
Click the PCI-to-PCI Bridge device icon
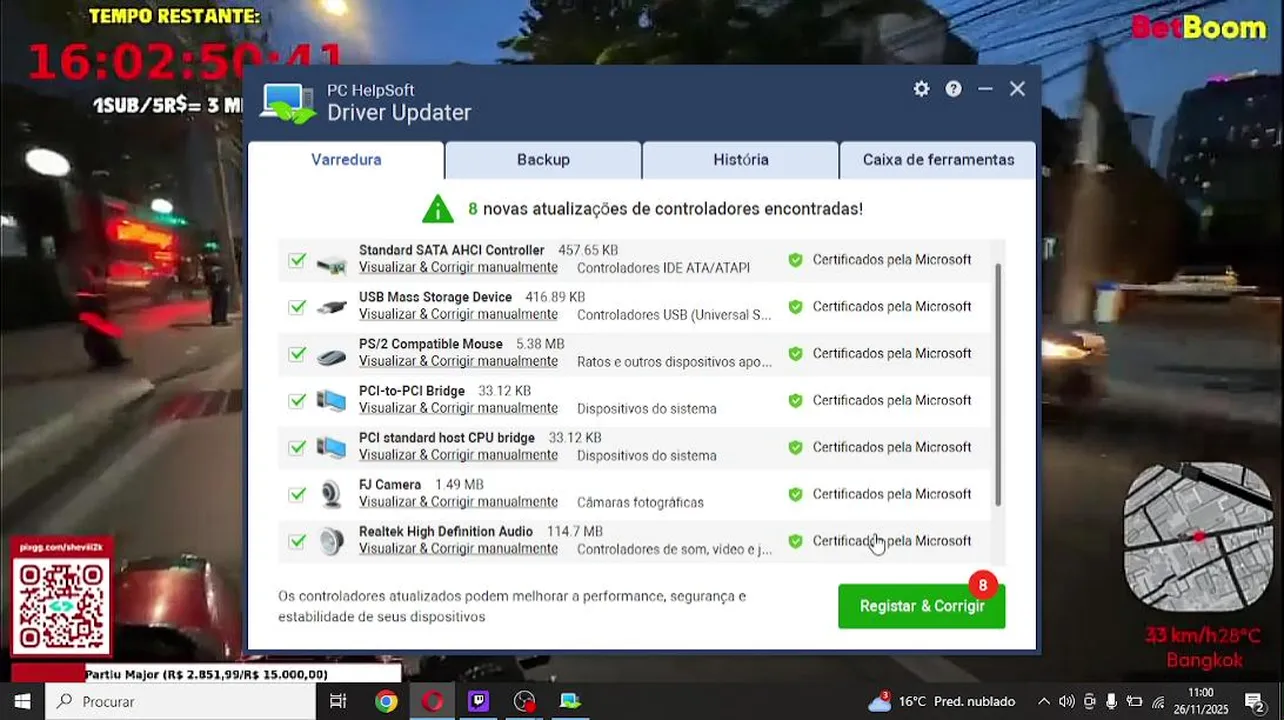coord(331,401)
